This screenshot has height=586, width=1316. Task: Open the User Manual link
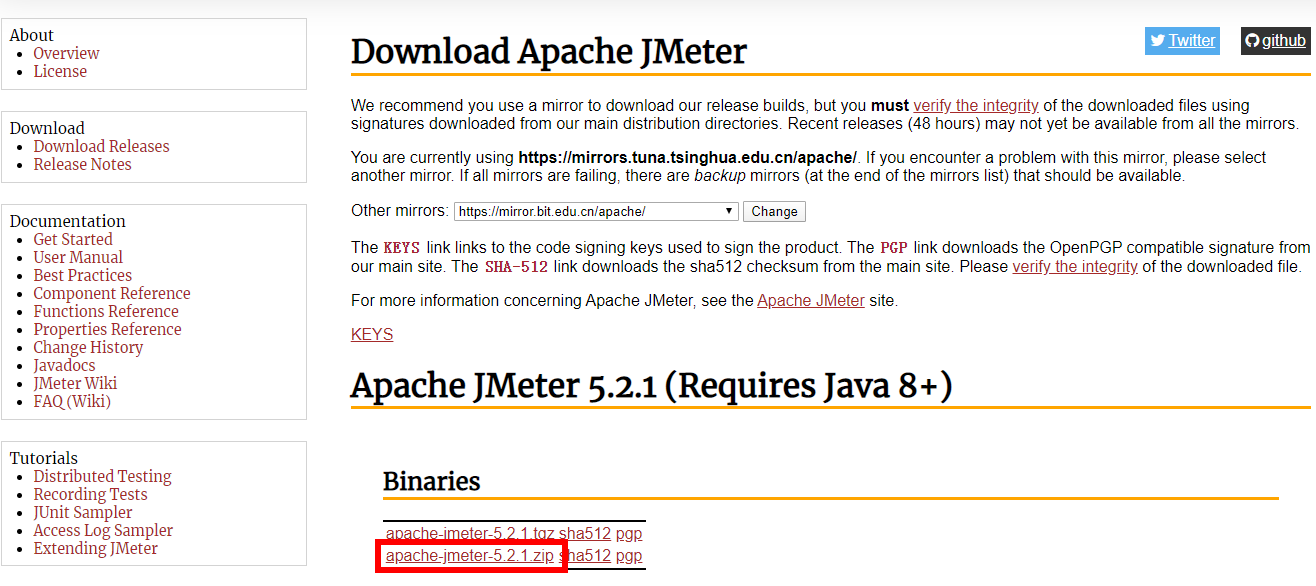(78, 257)
